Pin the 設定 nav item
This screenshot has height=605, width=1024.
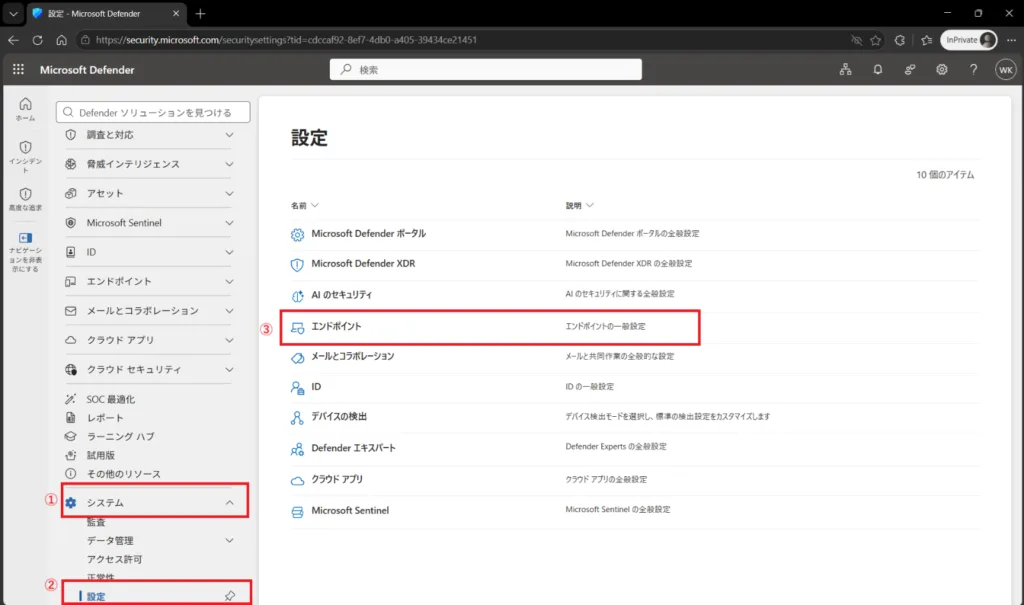230,596
